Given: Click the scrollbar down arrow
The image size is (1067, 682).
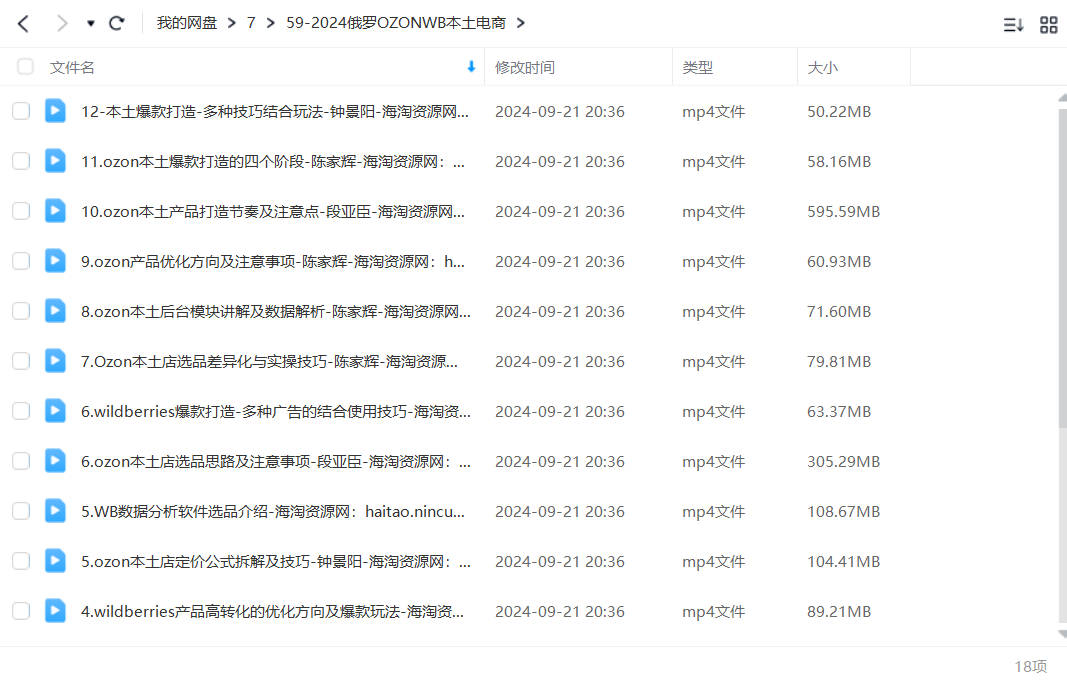Looking at the screenshot, I should pos(1063,634).
